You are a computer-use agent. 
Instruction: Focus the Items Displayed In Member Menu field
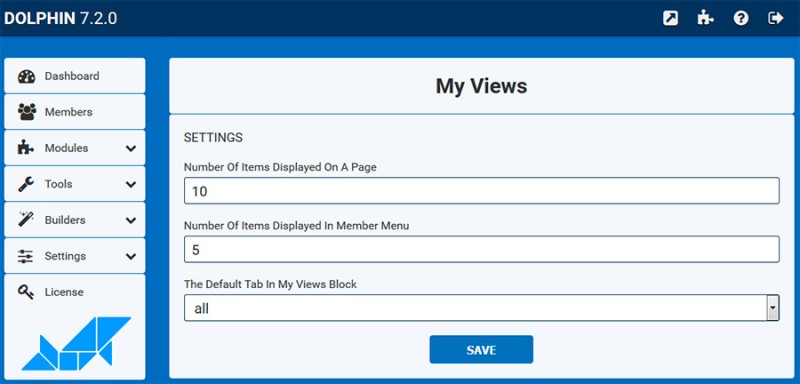pyautogui.click(x=482, y=249)
